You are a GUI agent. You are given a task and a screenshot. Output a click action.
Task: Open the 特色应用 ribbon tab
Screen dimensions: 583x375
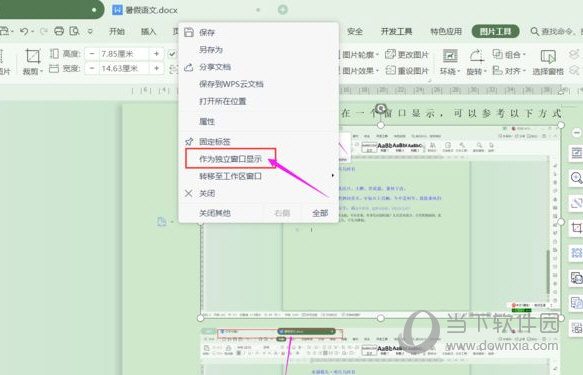[x=446, y=32]
